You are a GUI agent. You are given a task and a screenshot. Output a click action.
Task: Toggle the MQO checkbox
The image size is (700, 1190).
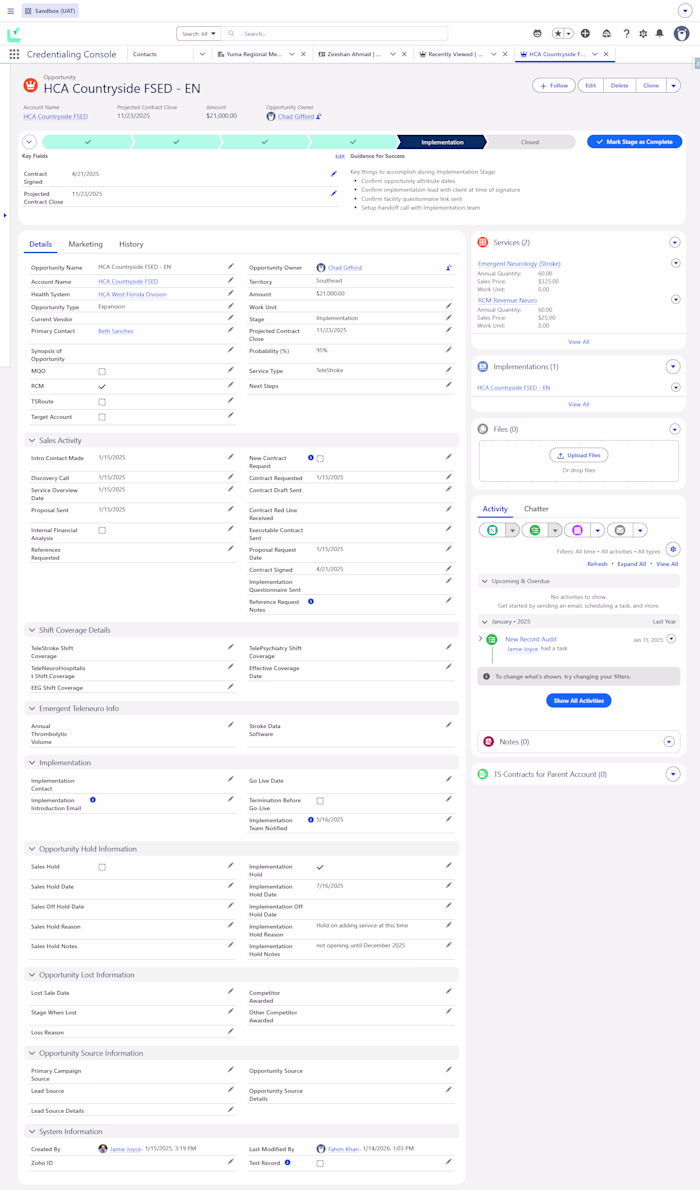(x=102, y=371)
